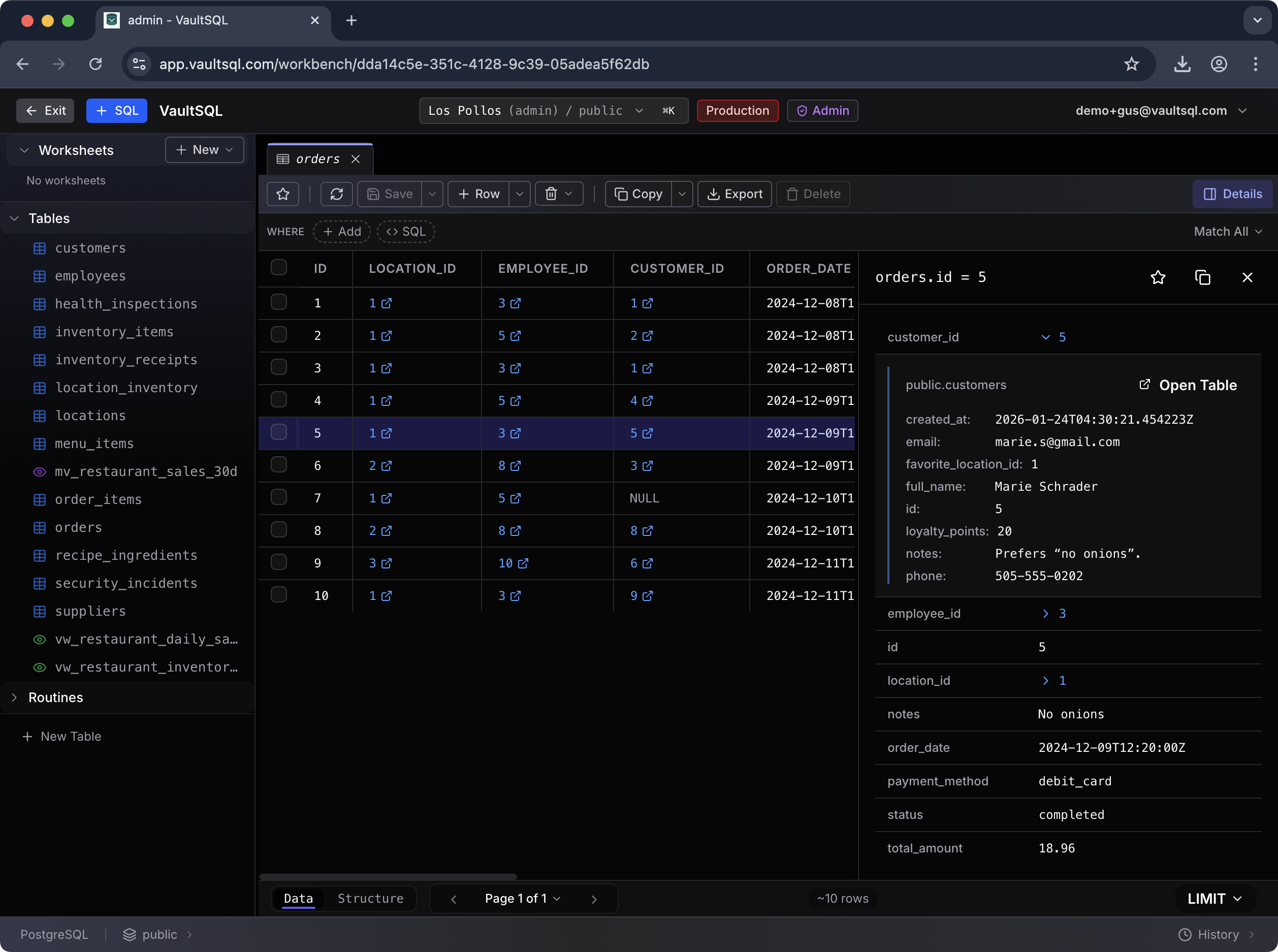Click the blue SQL button in header
1278x952 pixels.
click(117, 111)
